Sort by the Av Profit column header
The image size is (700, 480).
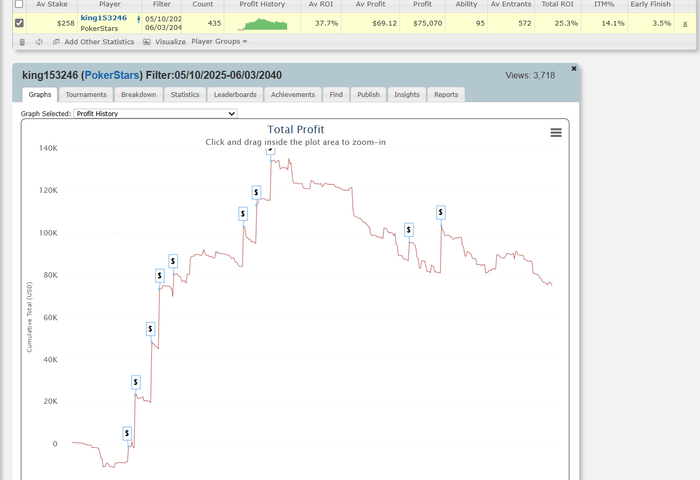(x=371, y=4)
